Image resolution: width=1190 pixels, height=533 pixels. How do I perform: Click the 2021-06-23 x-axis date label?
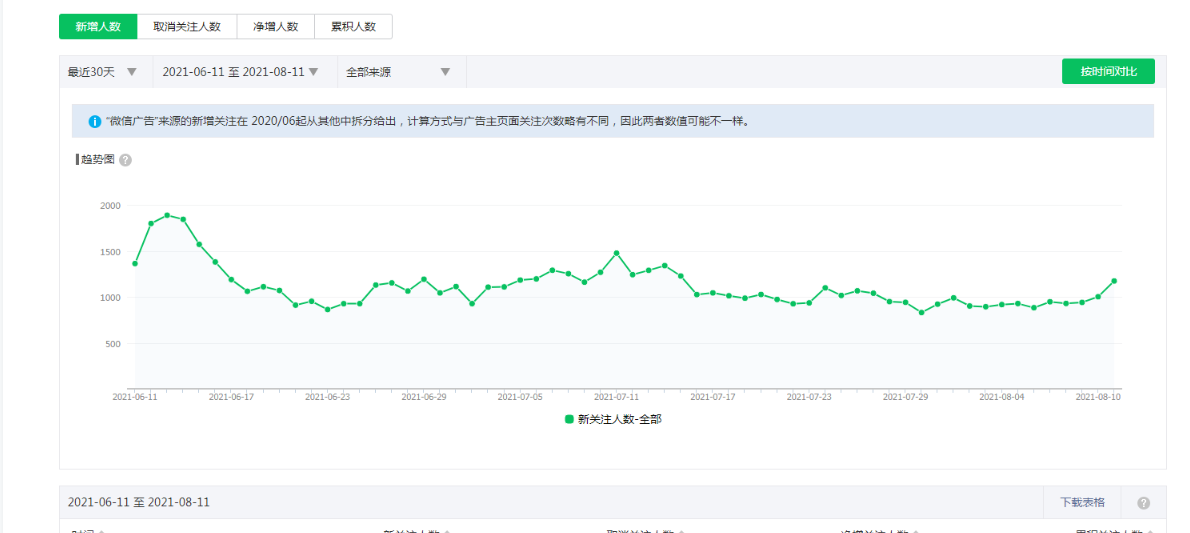[328, 397]
